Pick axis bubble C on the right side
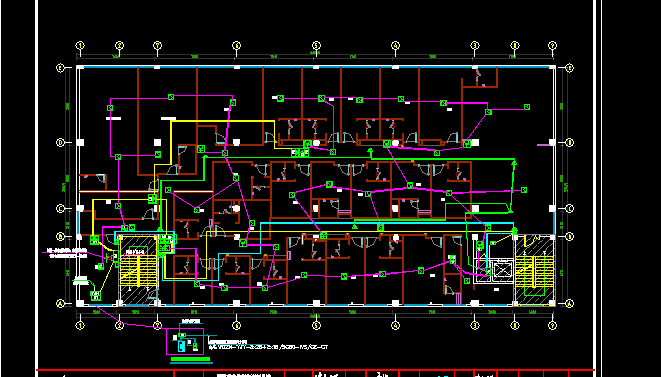 click(x=570, y=208)
